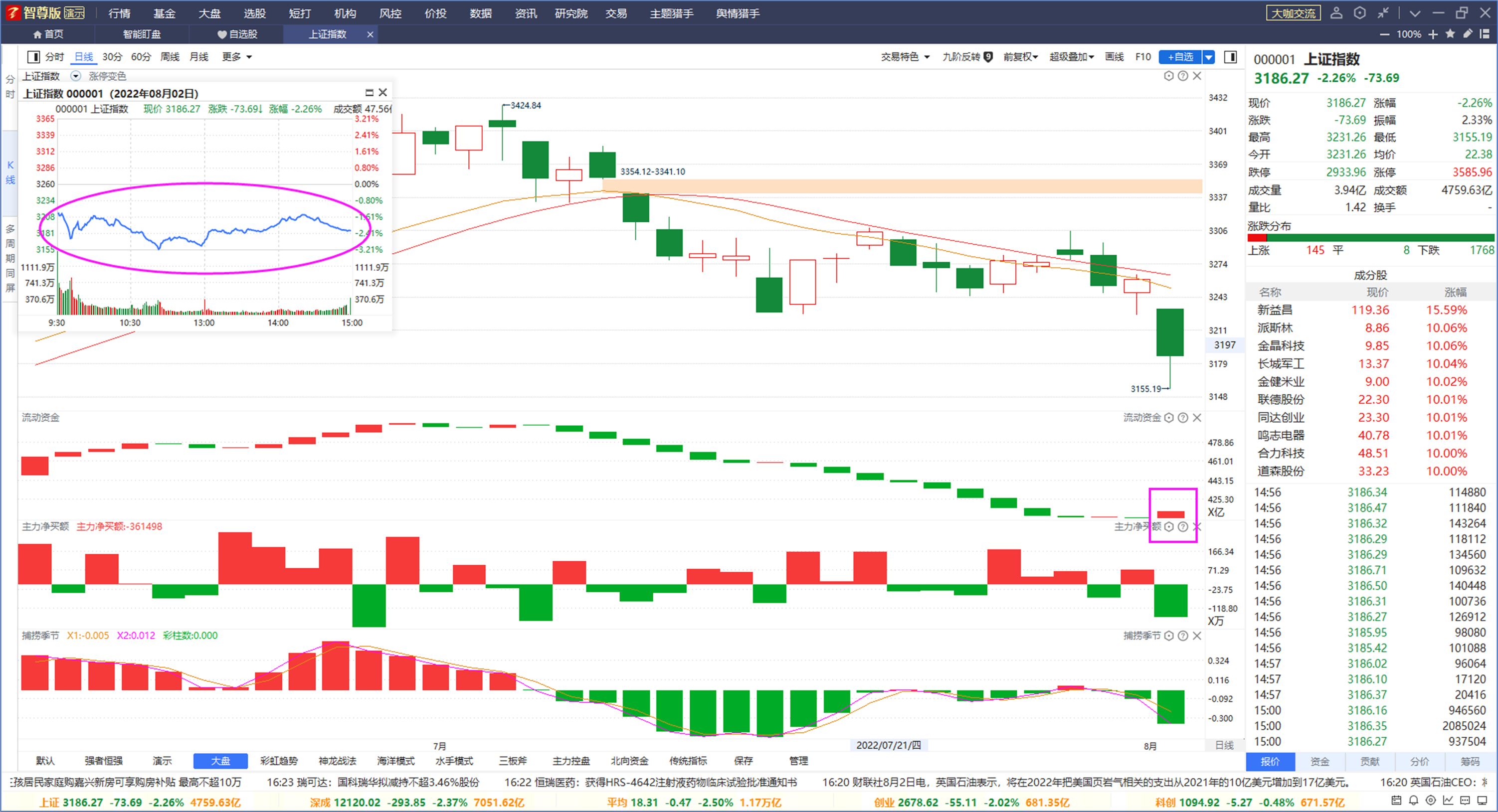1498x812 pixels.
Task: Select the 月线 chart period
Action: (x=199, y=56)
